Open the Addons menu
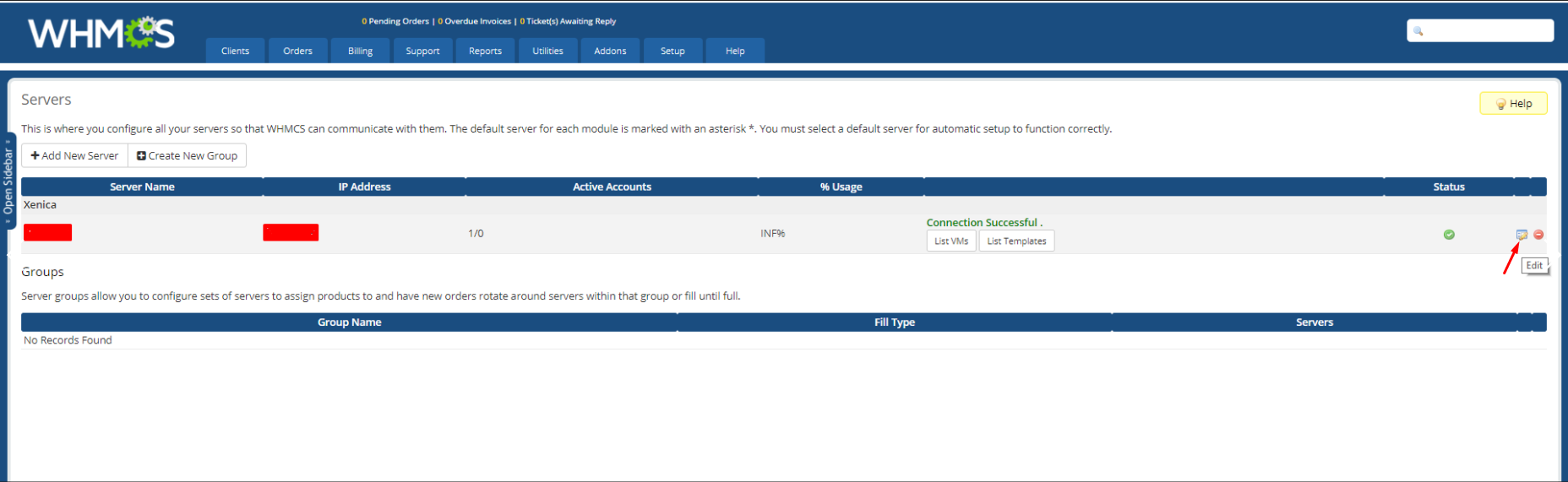The image size is (1568, 482). (x=610, y=51)
